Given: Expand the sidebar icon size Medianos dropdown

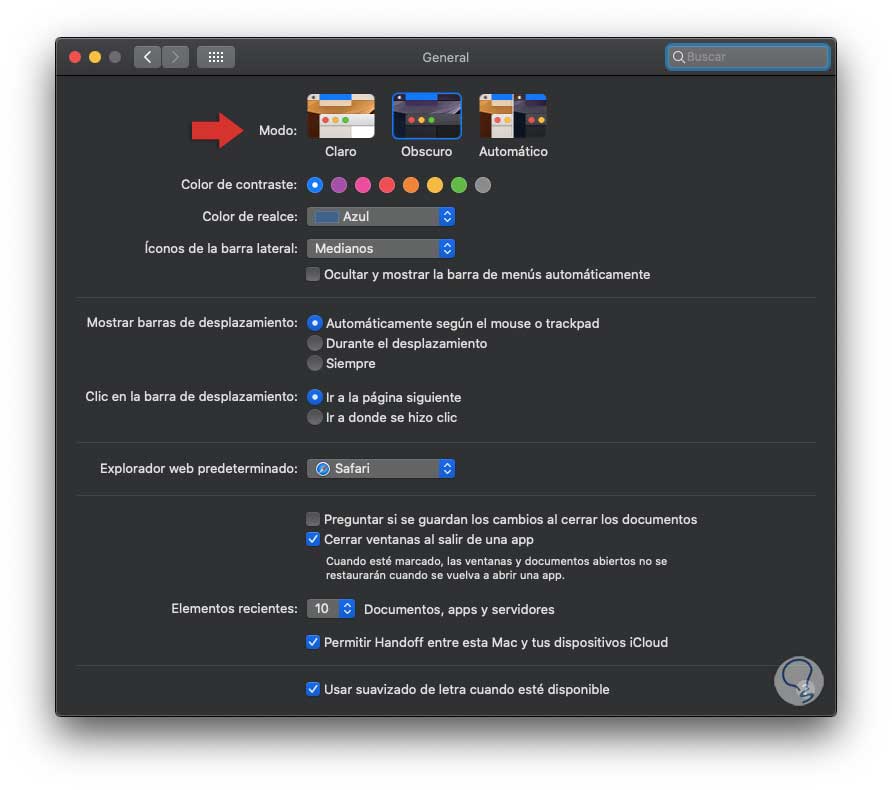Looking at the screenshot, I should 381,249.
